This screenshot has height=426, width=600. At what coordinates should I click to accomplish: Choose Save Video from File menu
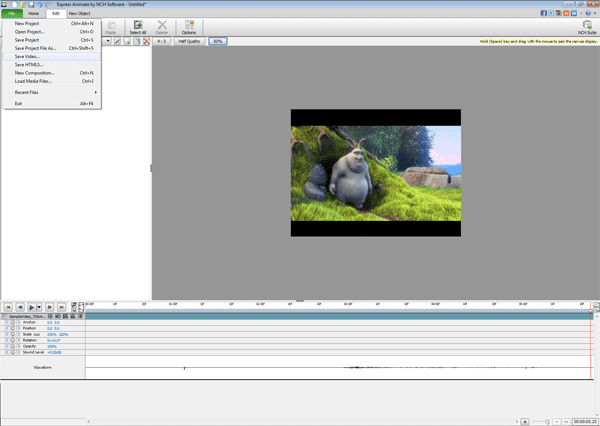coord(52,56)
